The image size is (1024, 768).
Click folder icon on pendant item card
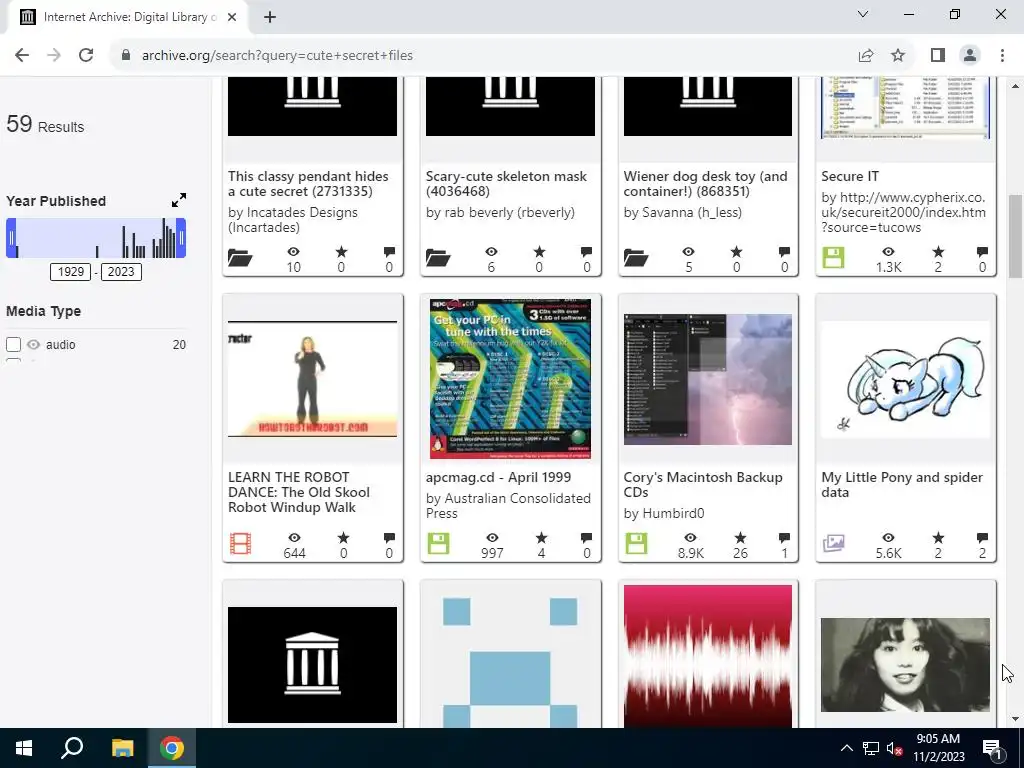[x=240, y=258]
